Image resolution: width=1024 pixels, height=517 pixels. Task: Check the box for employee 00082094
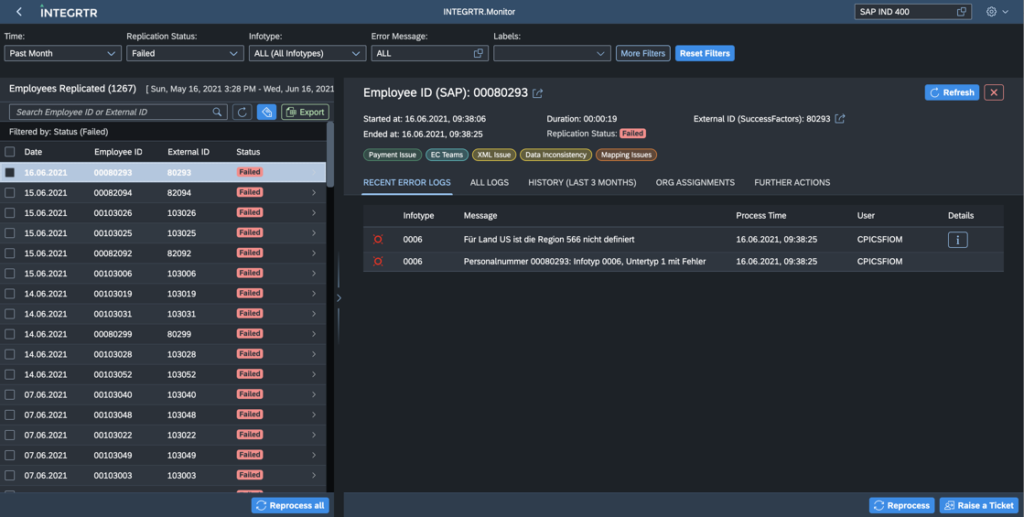coord(10,192)
